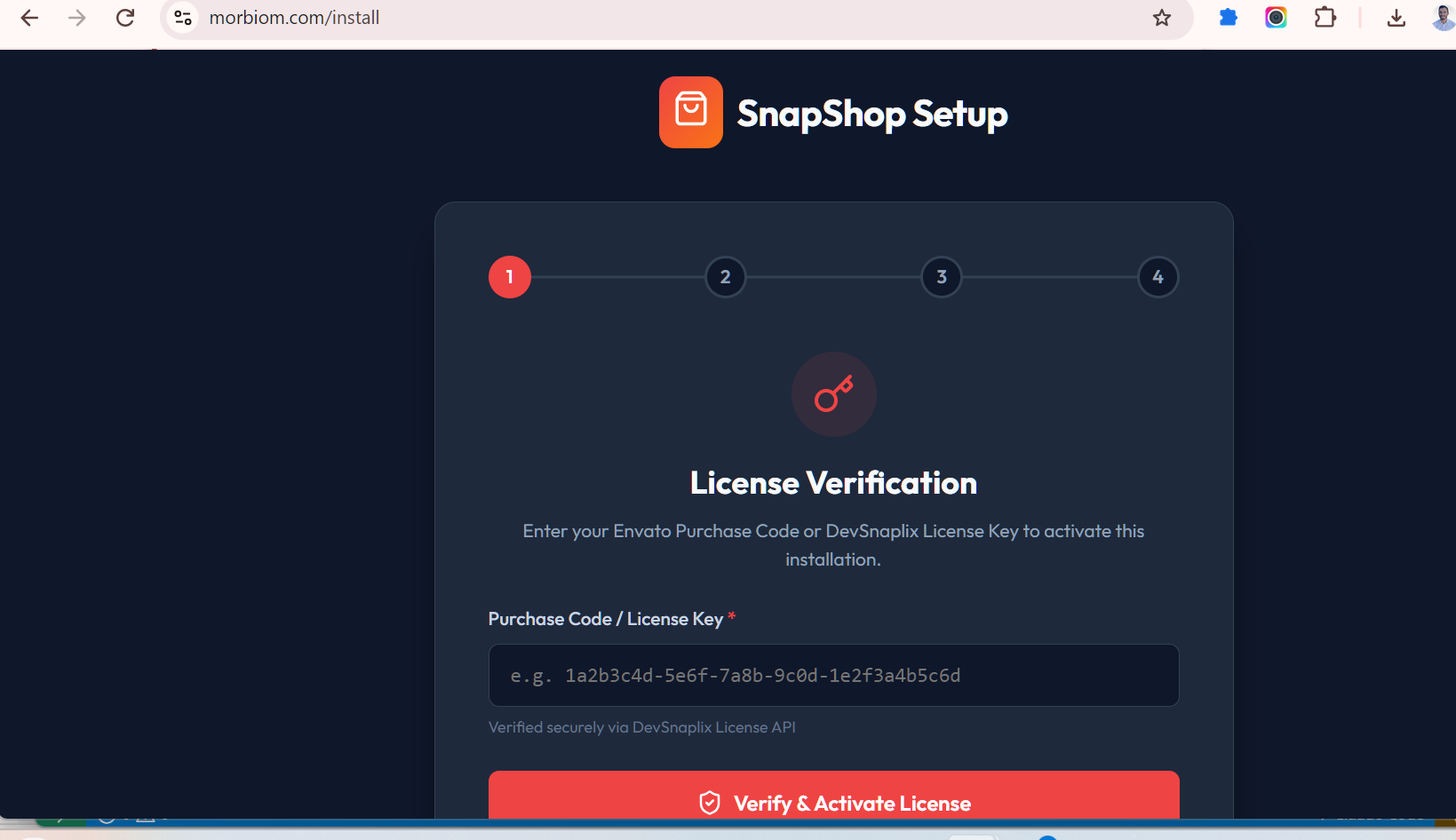
Task: Open browser downloads icon
Action: click(1396, 18)
